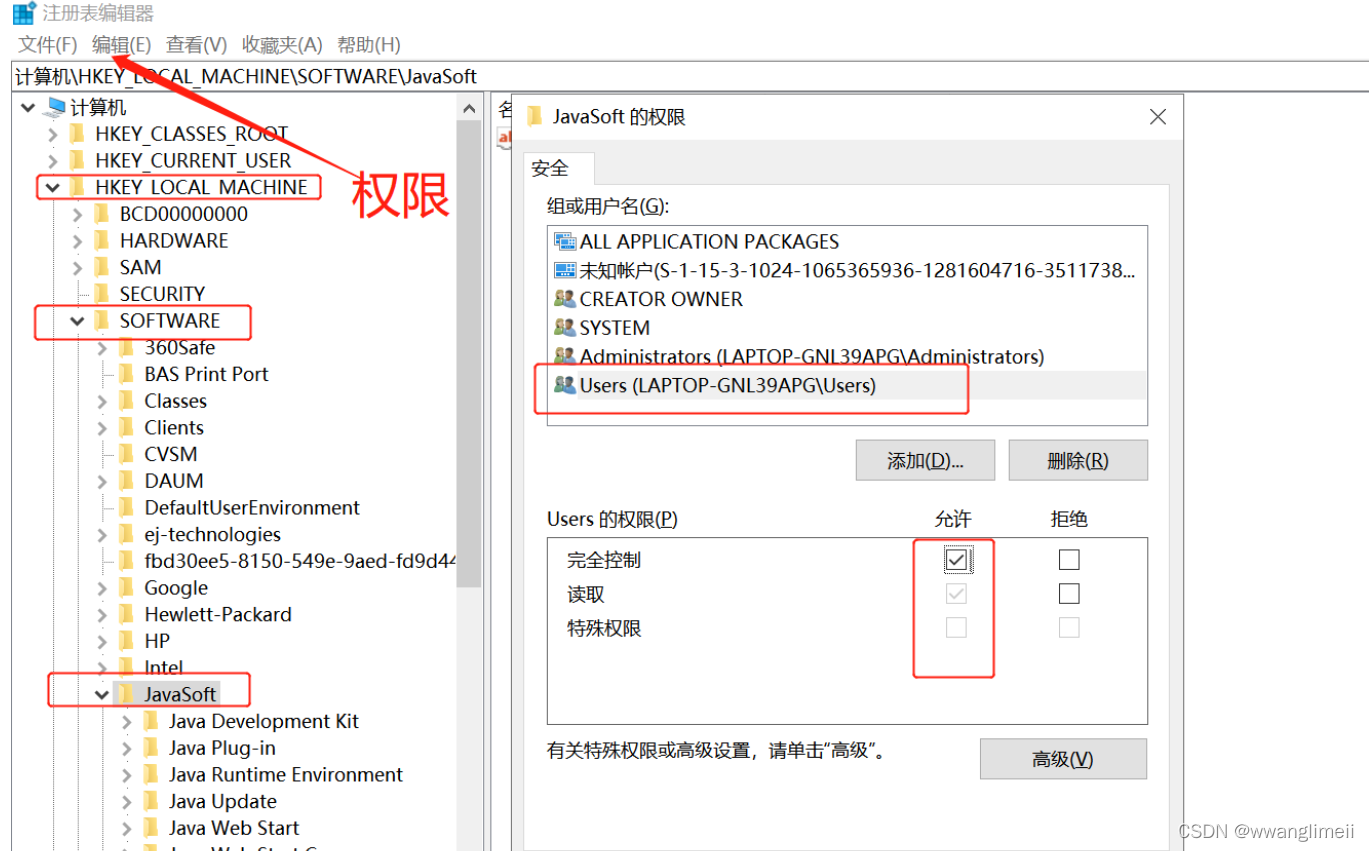The width and height of the screenshot is (1369, 851).
Task: Toggle Allow checkbox for 读取
Action: (956, 594)
